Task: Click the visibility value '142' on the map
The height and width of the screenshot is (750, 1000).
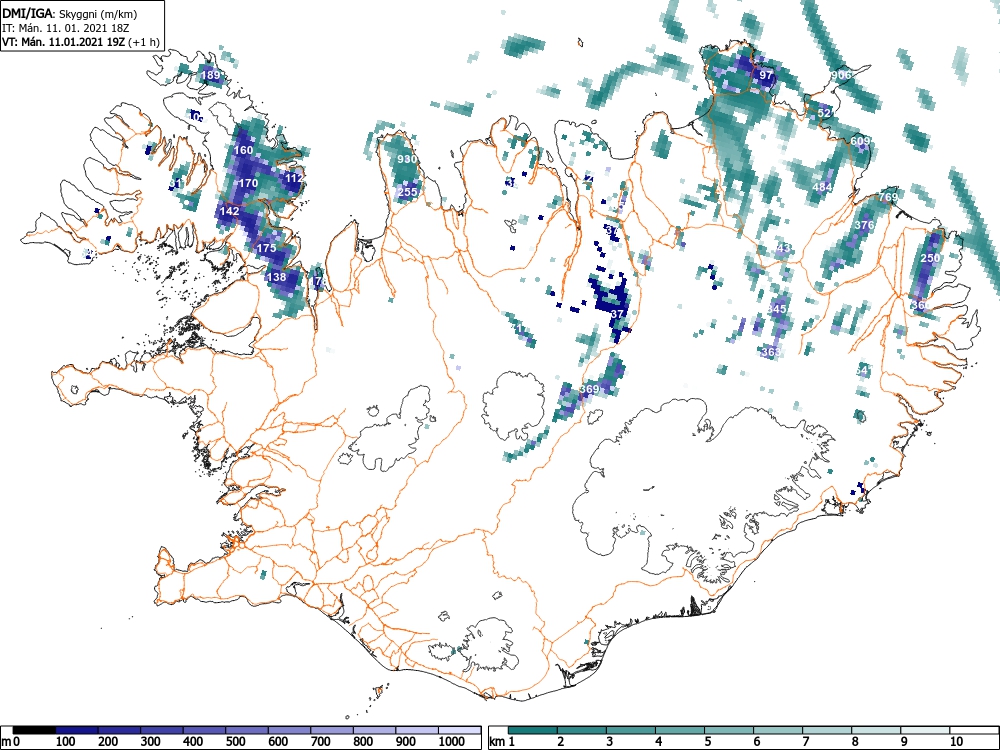Action: (x=230, y=211)
